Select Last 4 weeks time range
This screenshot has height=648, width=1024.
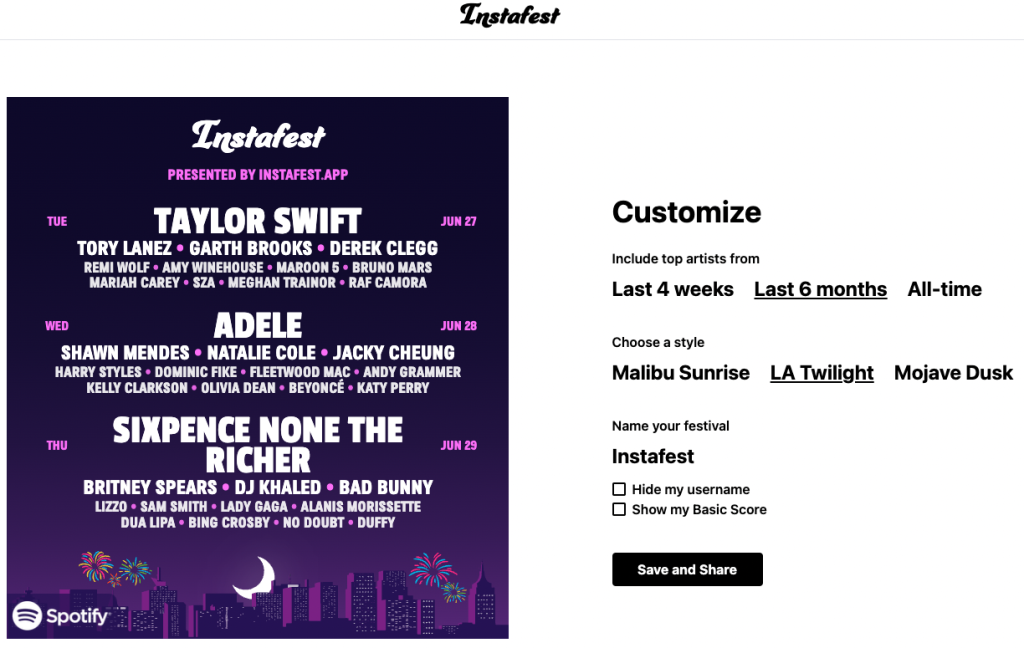tap(672, 289)
